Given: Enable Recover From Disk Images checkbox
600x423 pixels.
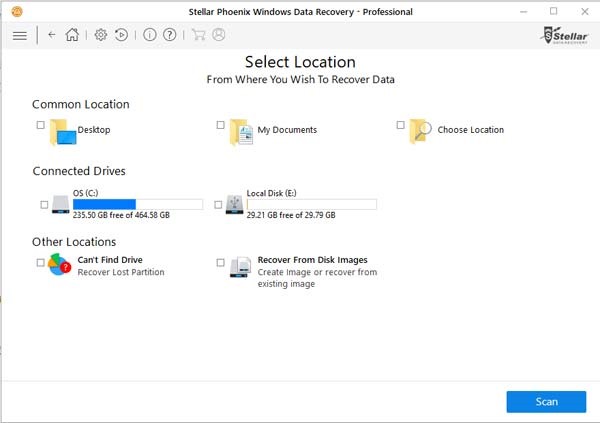Looking at the screenshot, I should pyautogui.click(x=220, y=263).
